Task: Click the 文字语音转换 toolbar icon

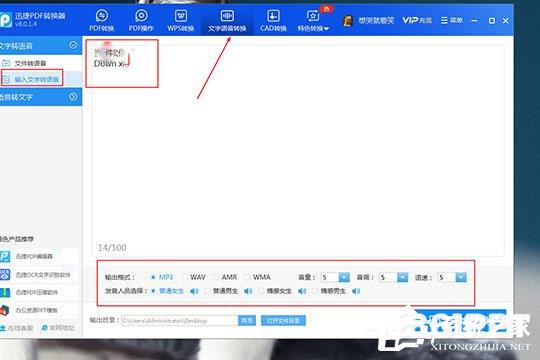Action: coord(227,21)
